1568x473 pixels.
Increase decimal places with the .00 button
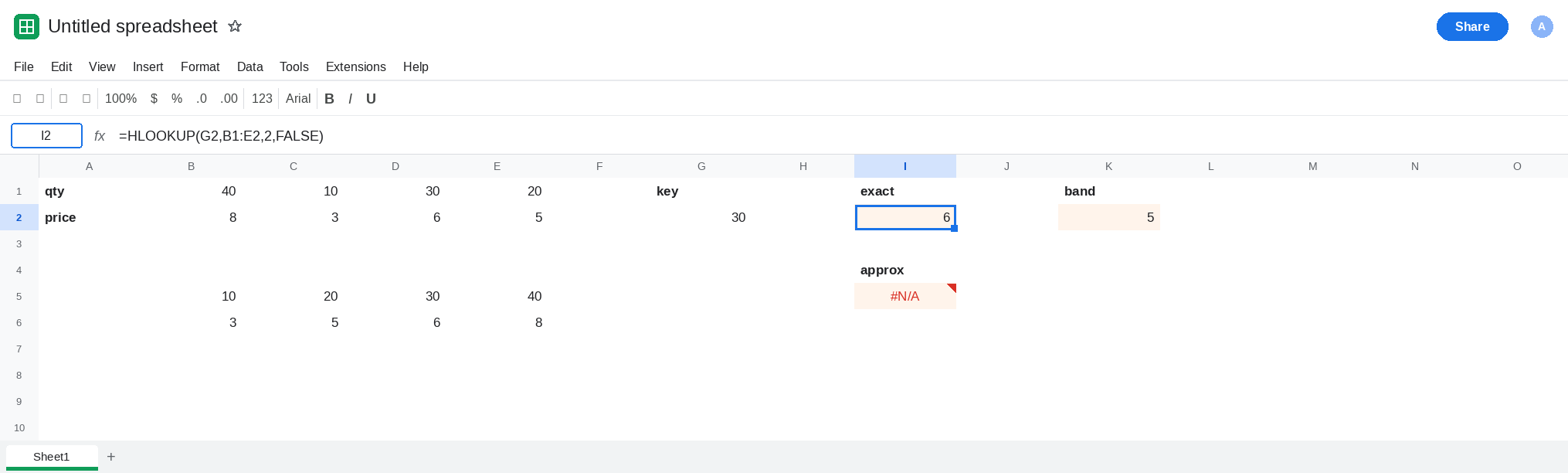click(229, 99)
